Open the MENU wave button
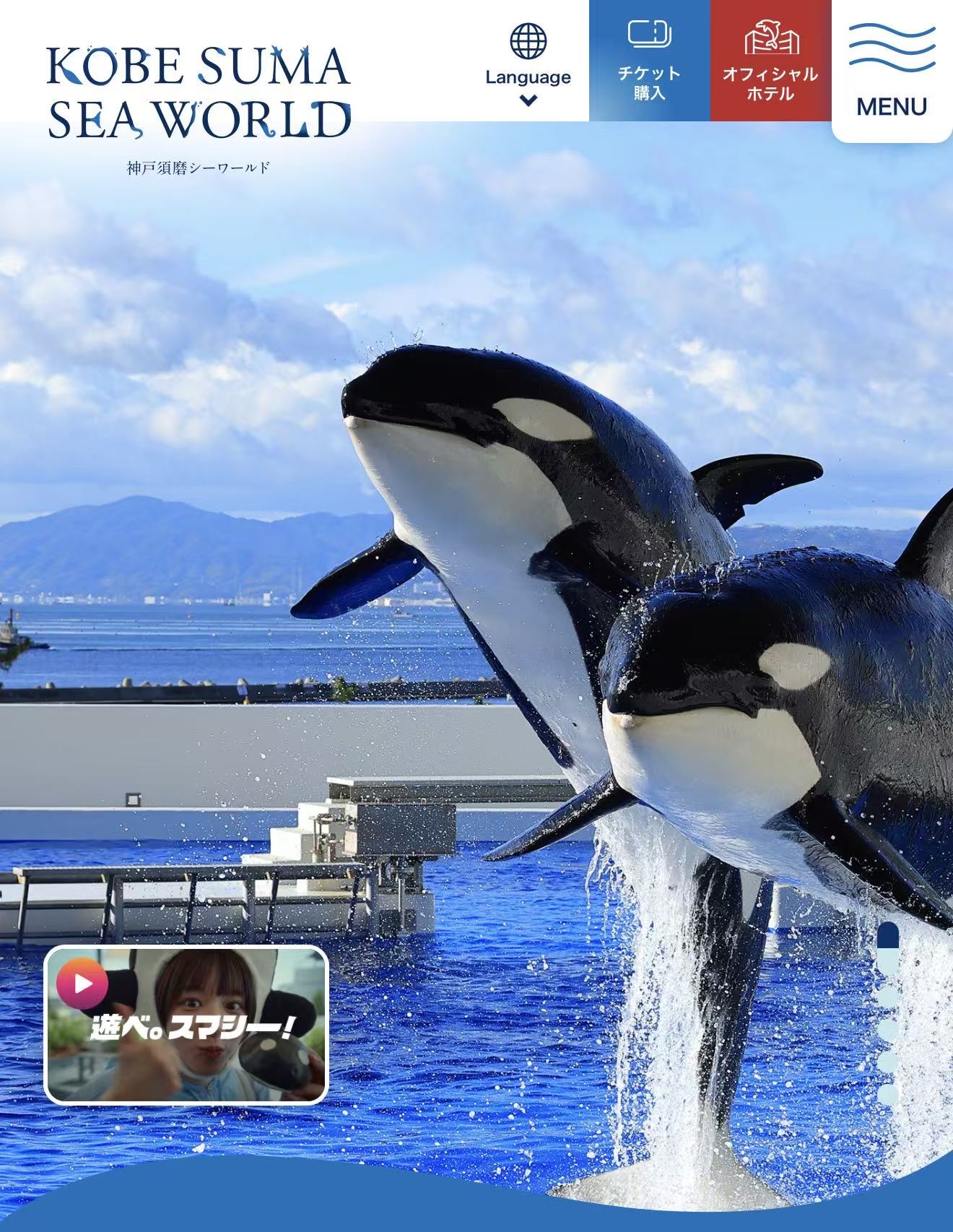Viewport: 953px width, 1232px height. tap(892, 71)
